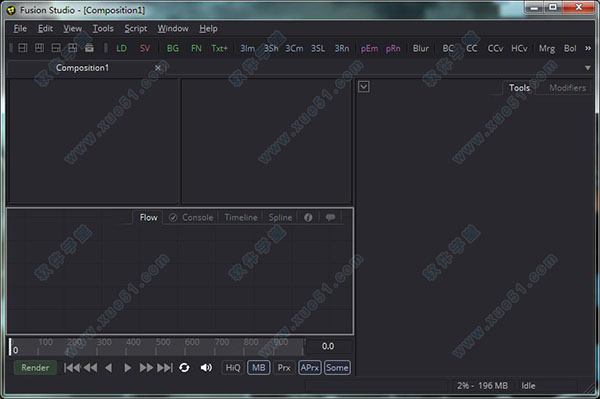
Task: Open the info tab icon
Action: pyautogui.click(x=308, y=217)
